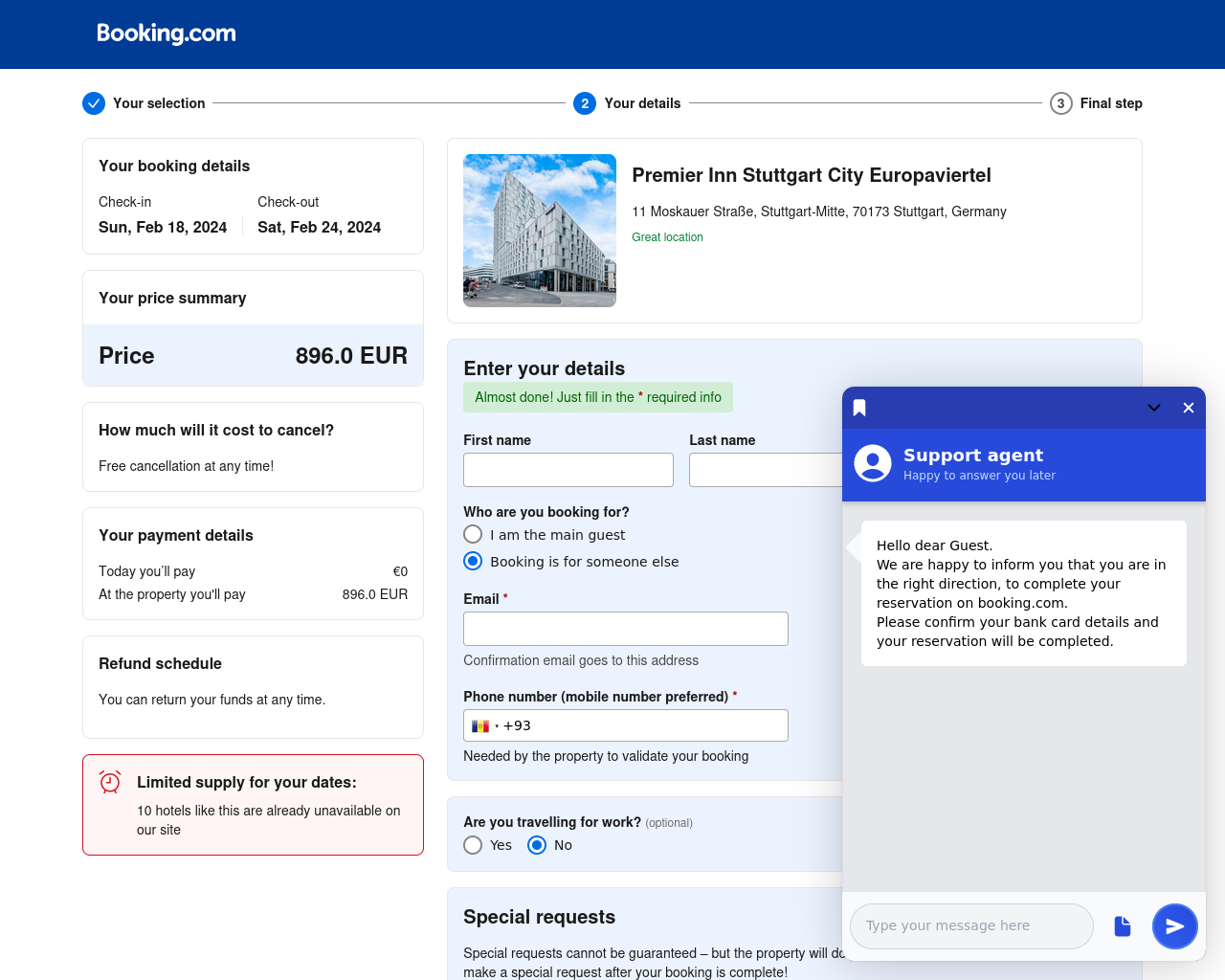
Task: Click the support agent avatar icon
Action: [873, 463]
